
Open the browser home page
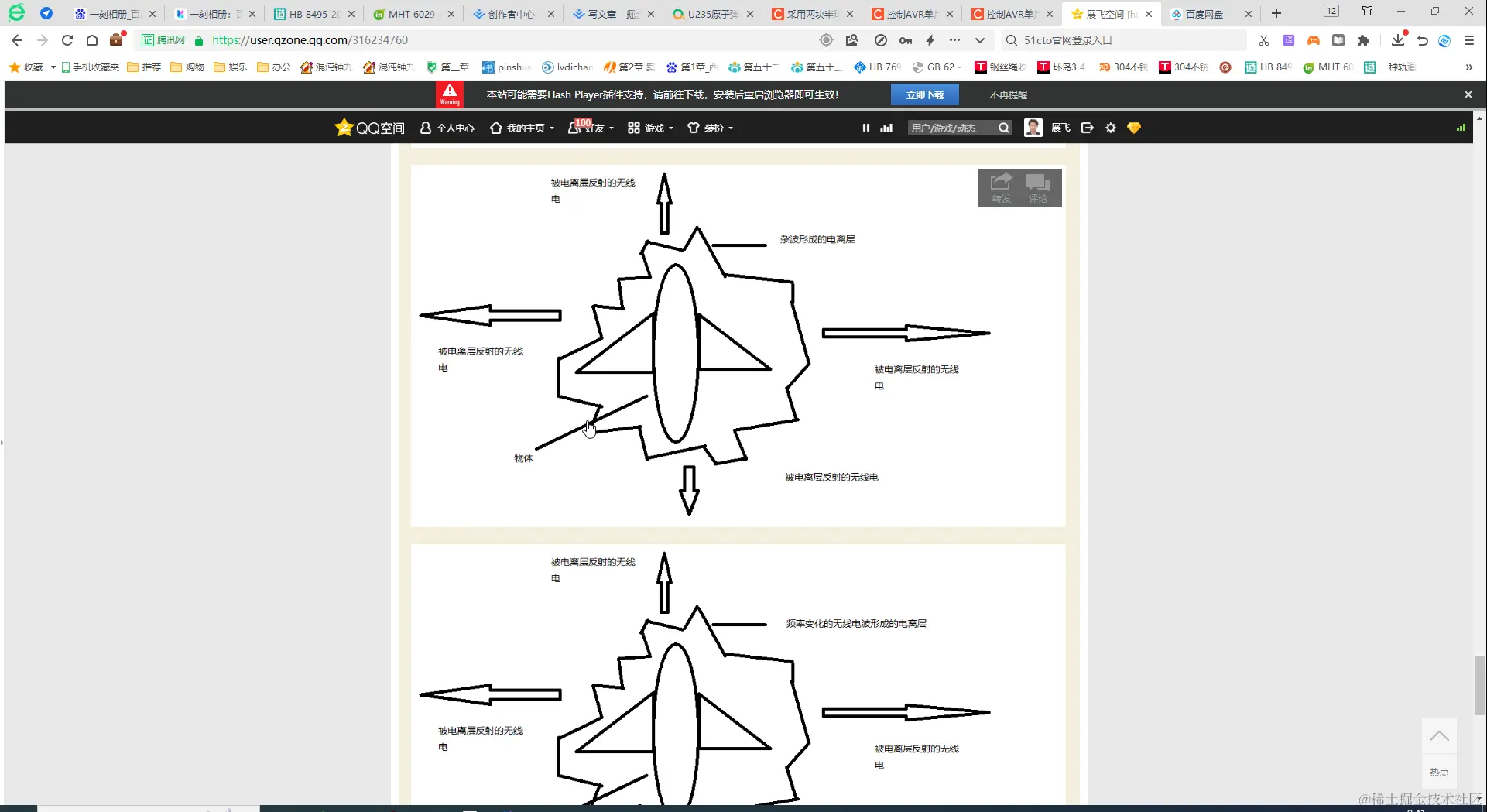[92, 40]
